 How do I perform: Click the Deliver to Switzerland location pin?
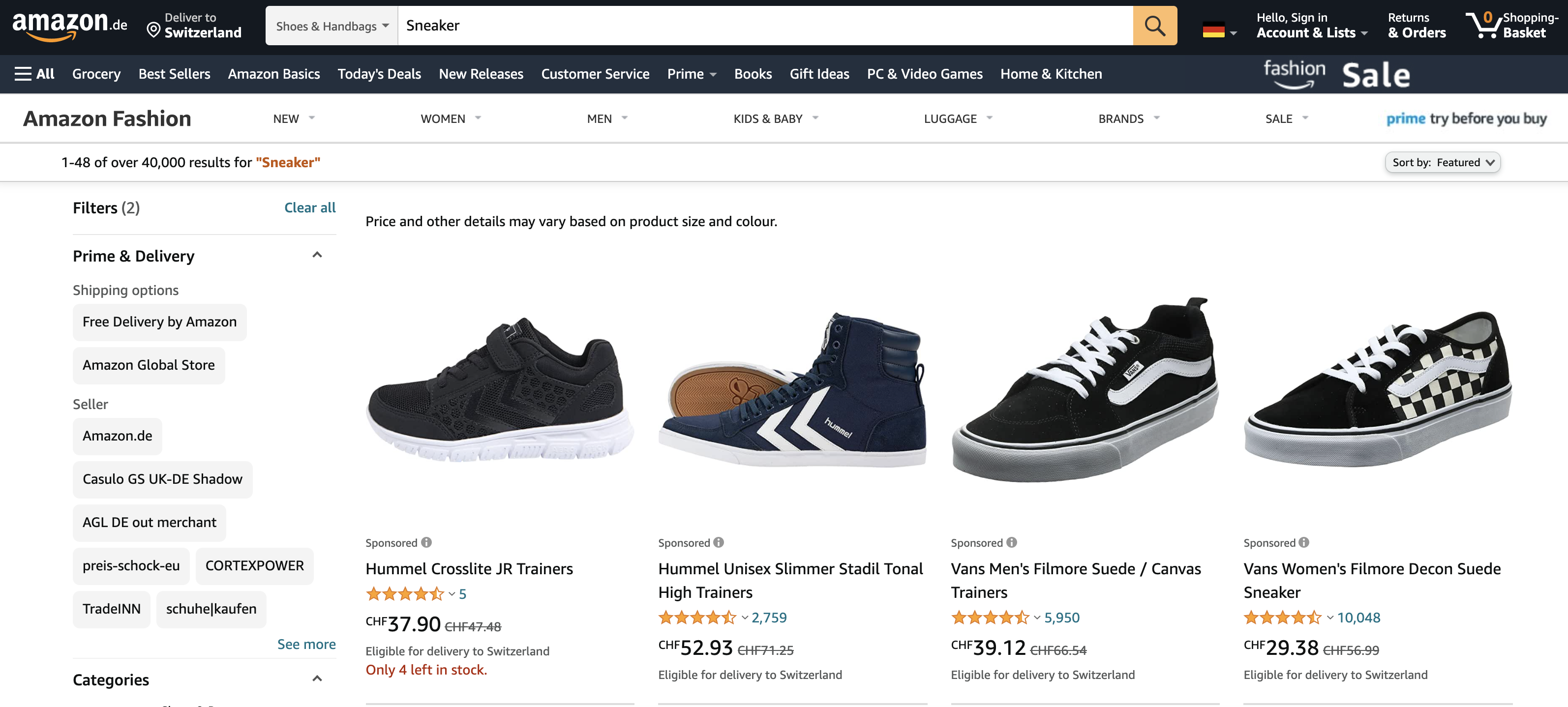coord(154,29)
